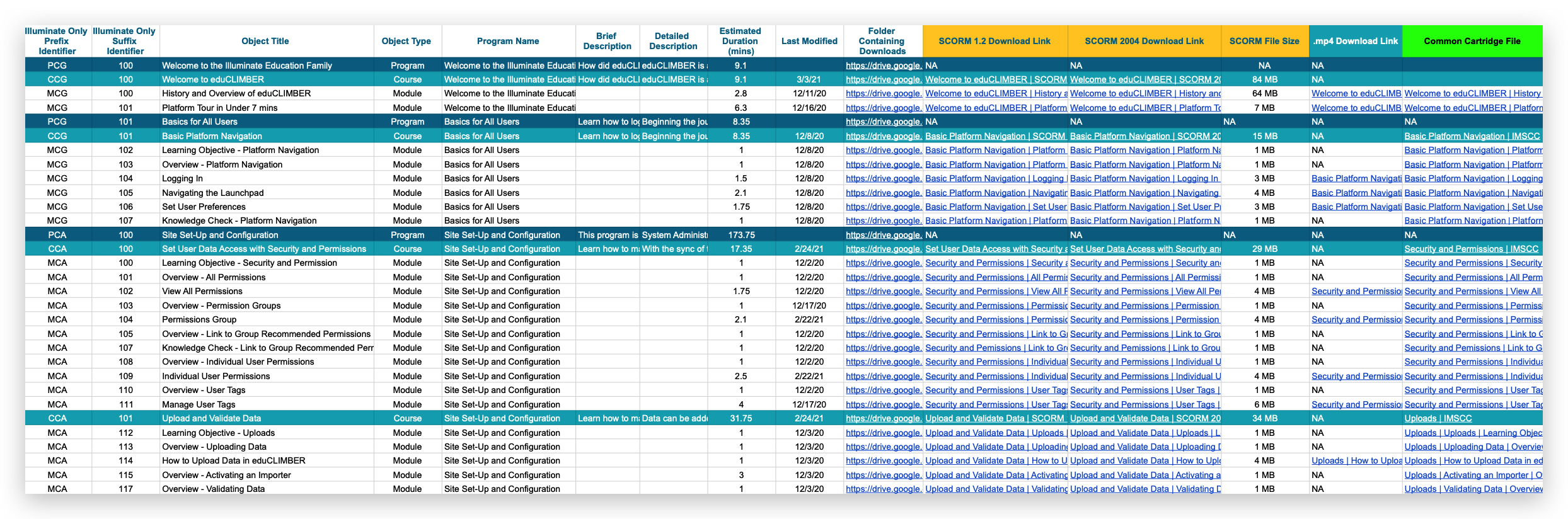Select the 'Illuminate Only Suffix Identifier' header

pos(125,41)
